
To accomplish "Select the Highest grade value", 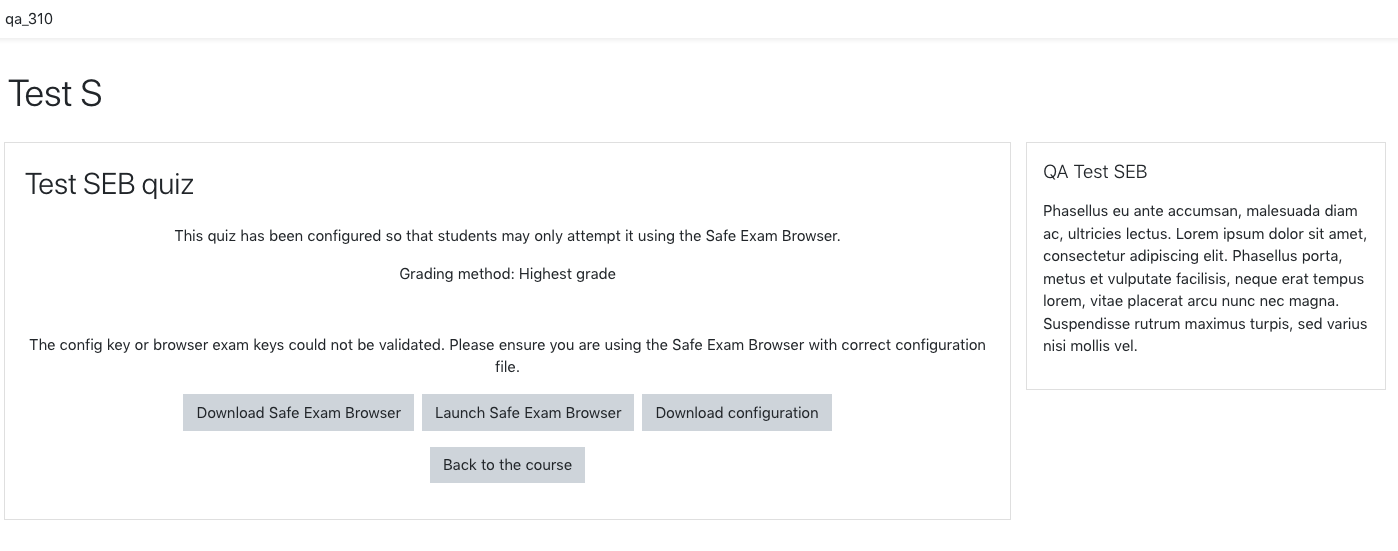I will pyautogui.click(x=567, y=273).
